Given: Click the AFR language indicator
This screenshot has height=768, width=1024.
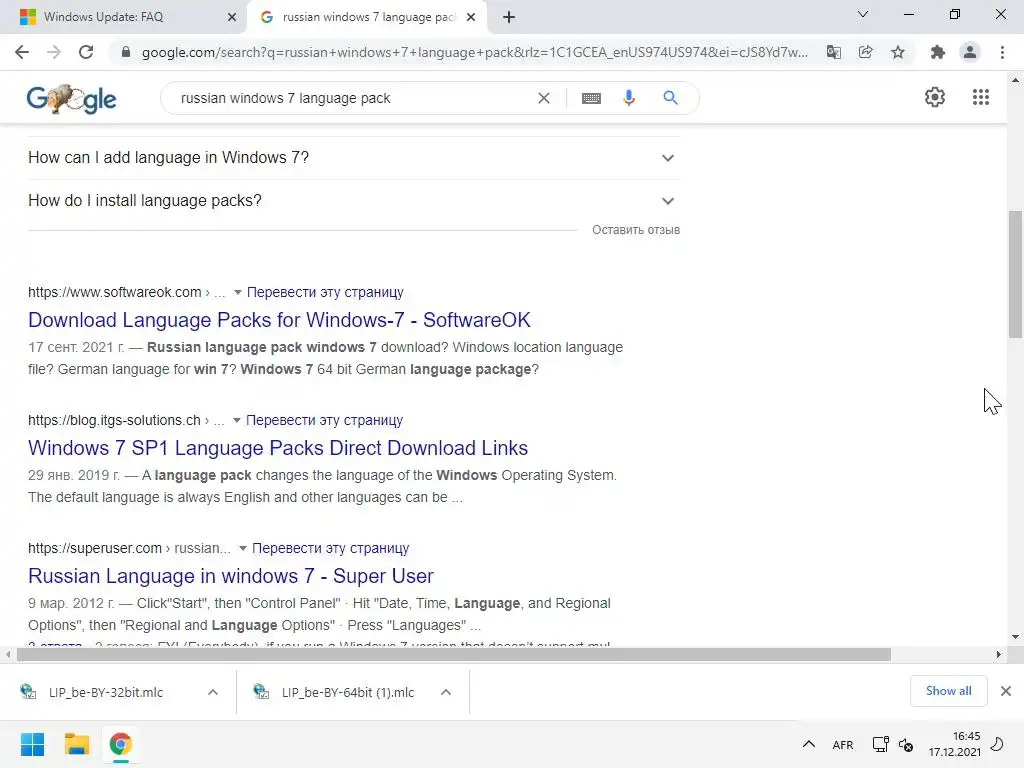Looking at the screenshot, I should [842, 744].
